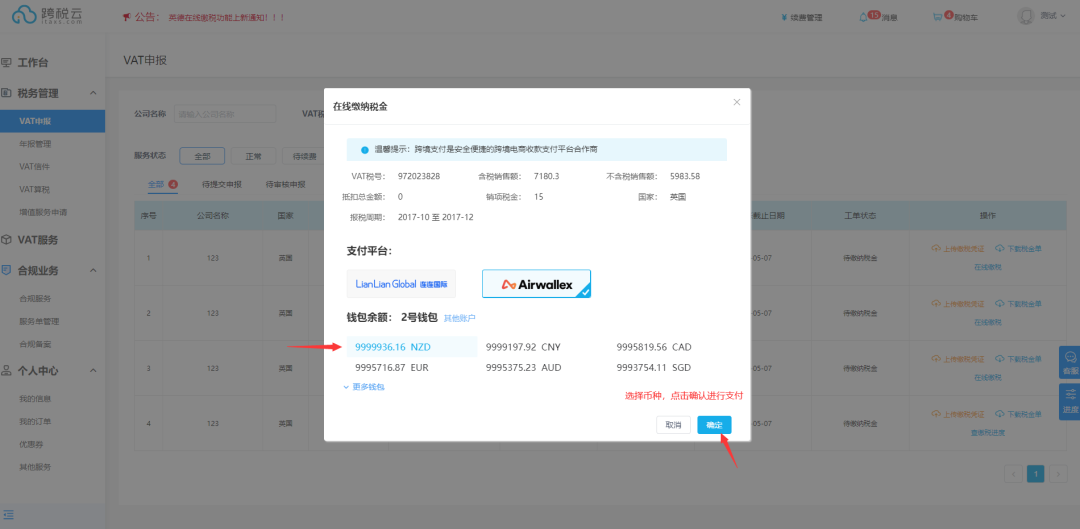The width and height of the screenshot is (1080, 529).
Task: Select the AUD wallet balance
Action: tap(523, 368)
